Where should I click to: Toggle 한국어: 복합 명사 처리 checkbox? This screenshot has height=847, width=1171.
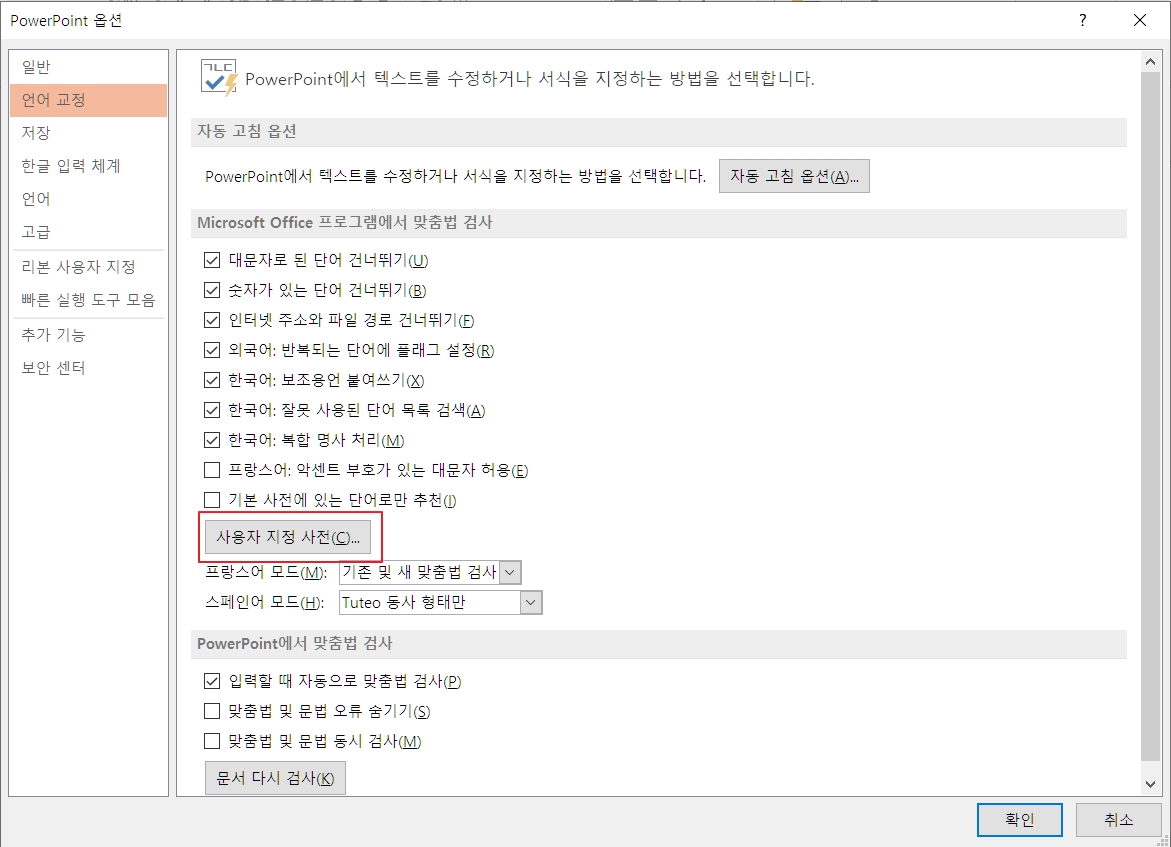tap(212, 439)
